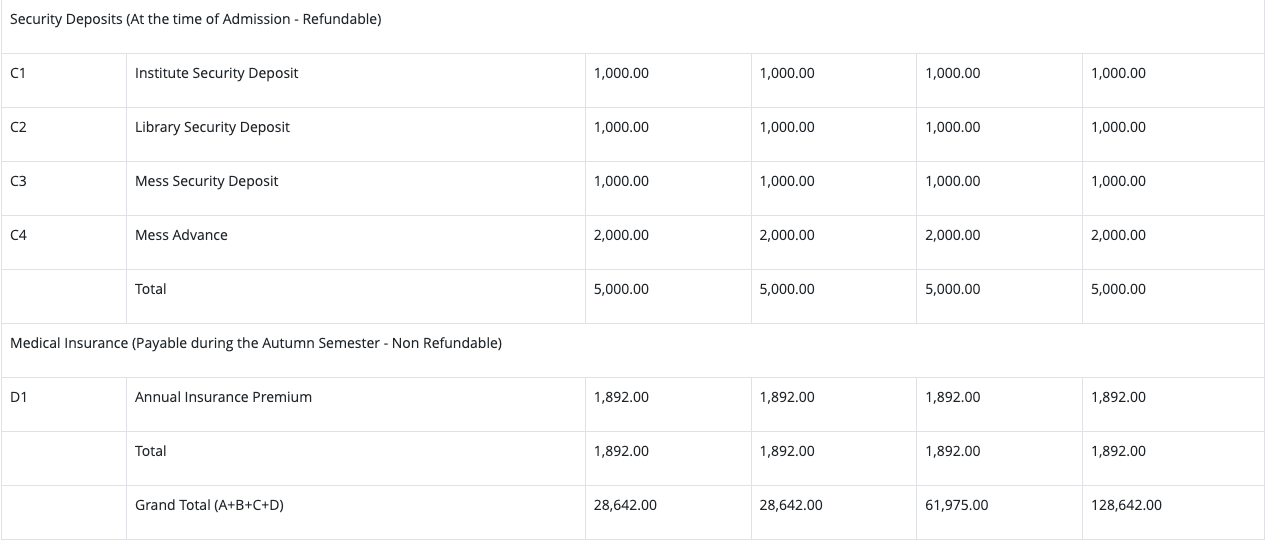Select the Mess Advance row label
This screenshot has width=1271, height=548.
click(x=181, y=235)
